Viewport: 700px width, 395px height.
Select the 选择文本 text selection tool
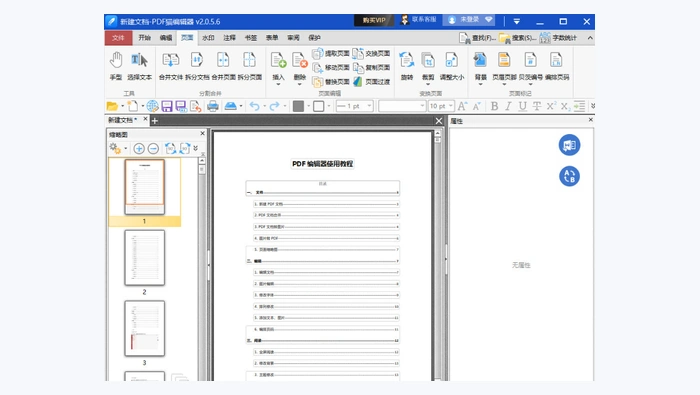tap(139, 66)
